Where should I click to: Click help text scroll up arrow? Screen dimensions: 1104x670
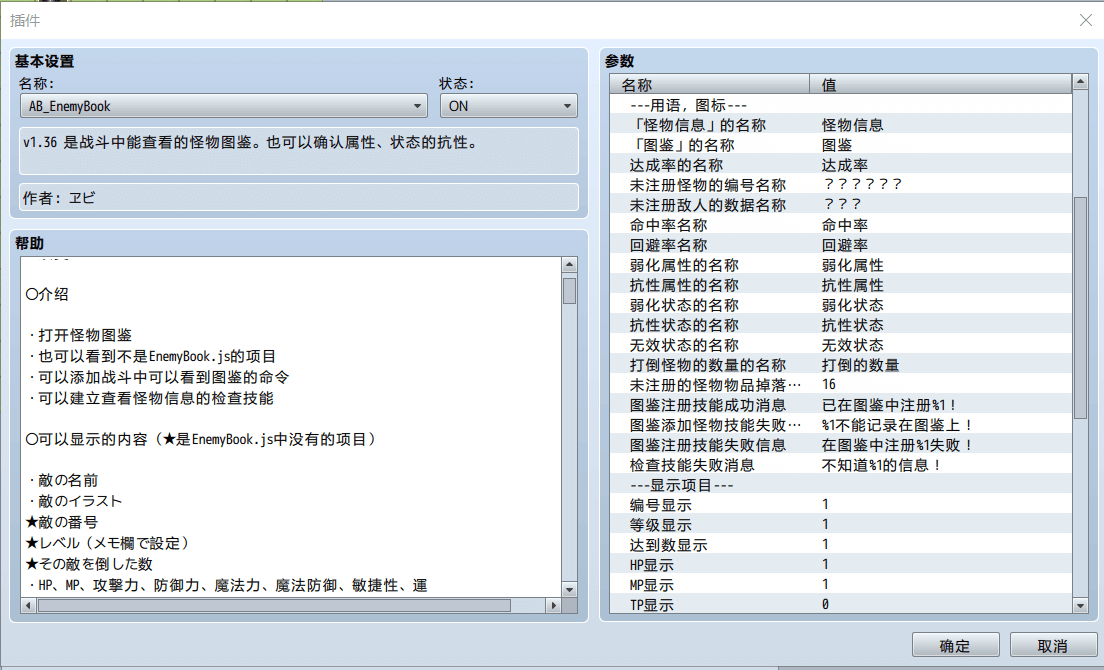570,265
